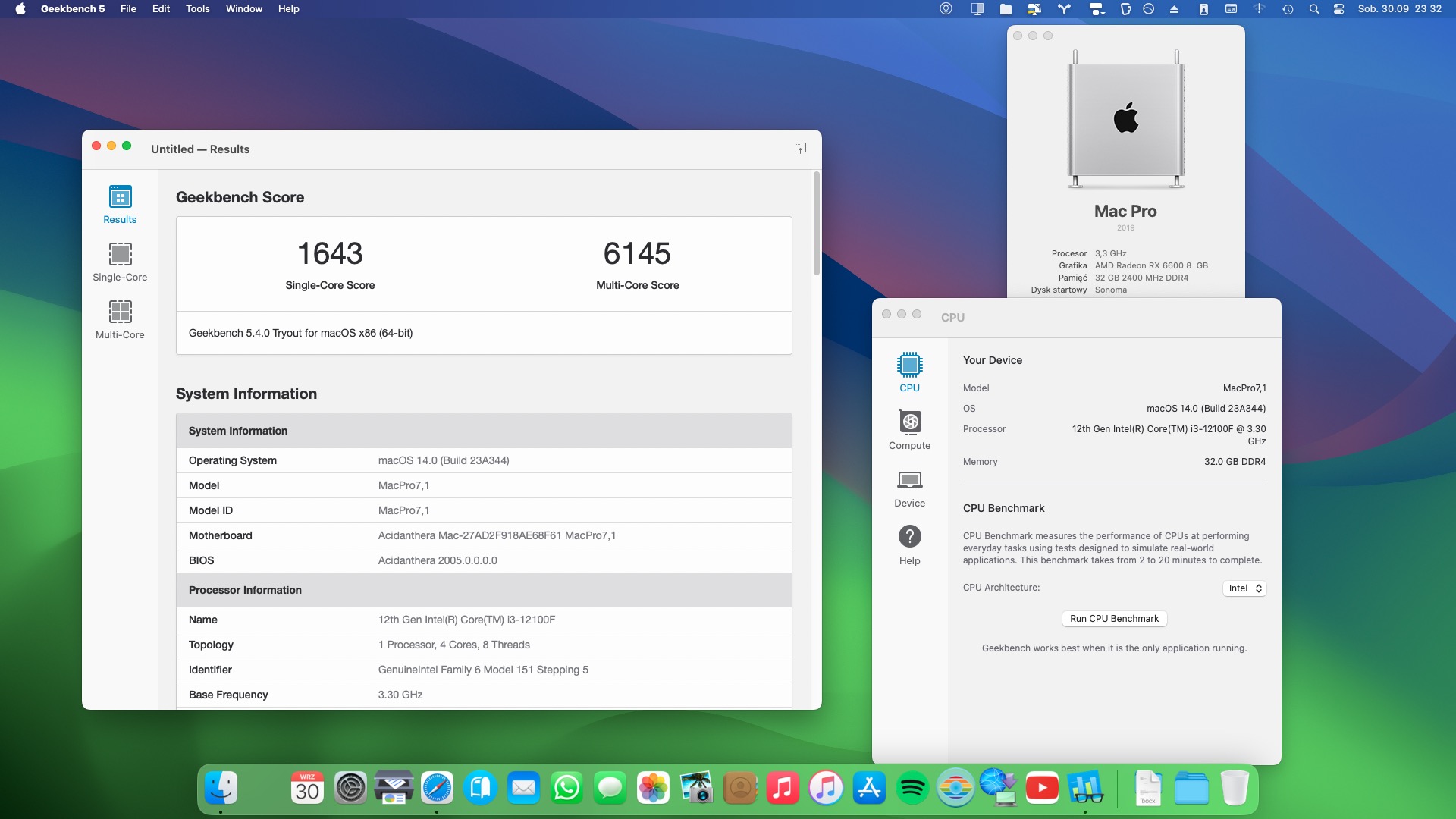Click the upload icon in Results titlebar
Screen dimensions: 1456x819
click(x=800, y=149)
